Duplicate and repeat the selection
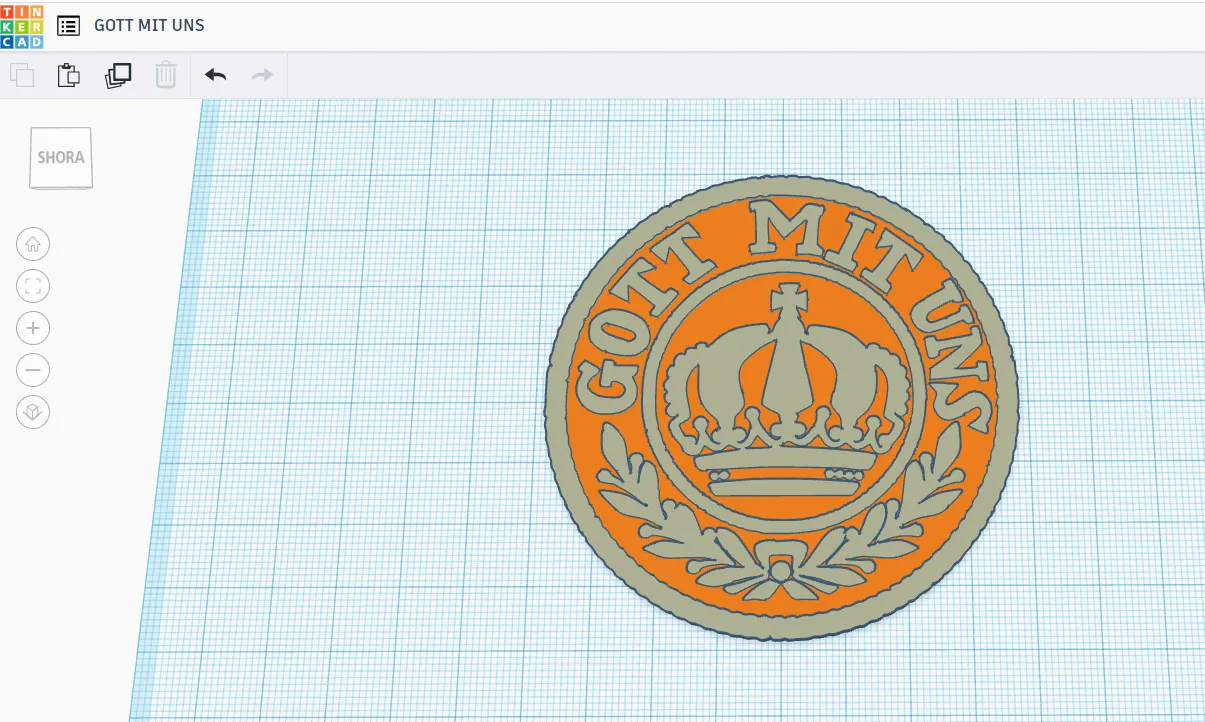Viewport: 1205px width, 722px height. 118,75
